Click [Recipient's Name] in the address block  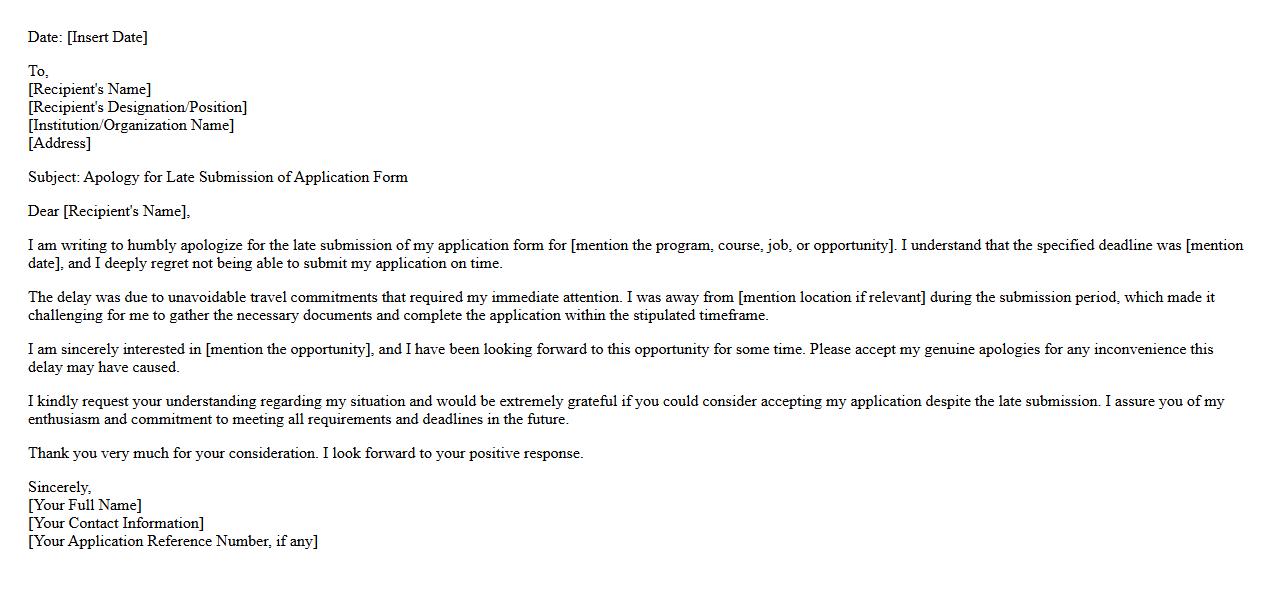90,89
